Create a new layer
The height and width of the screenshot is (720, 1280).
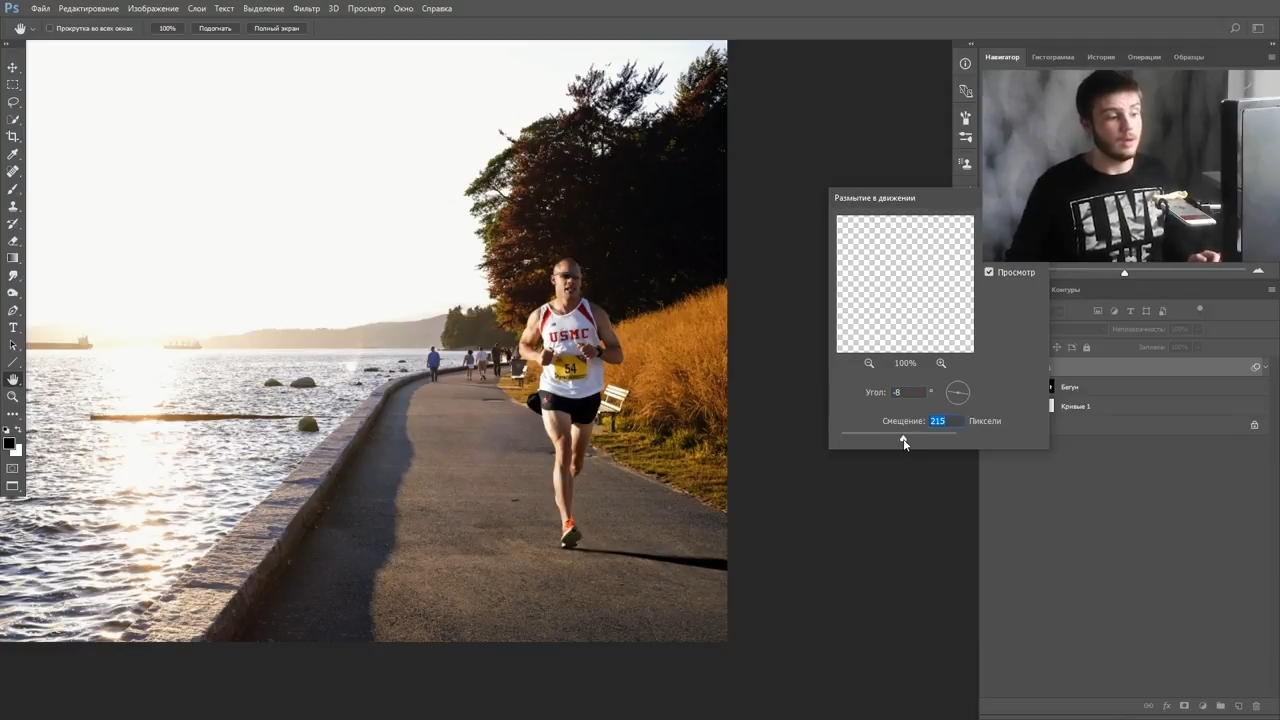(1239, 706)
